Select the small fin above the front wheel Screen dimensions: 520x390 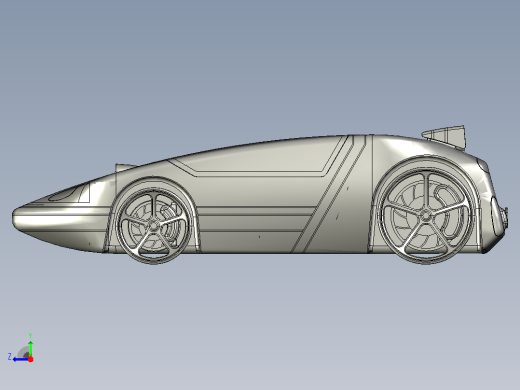click(x=125, y=167)
